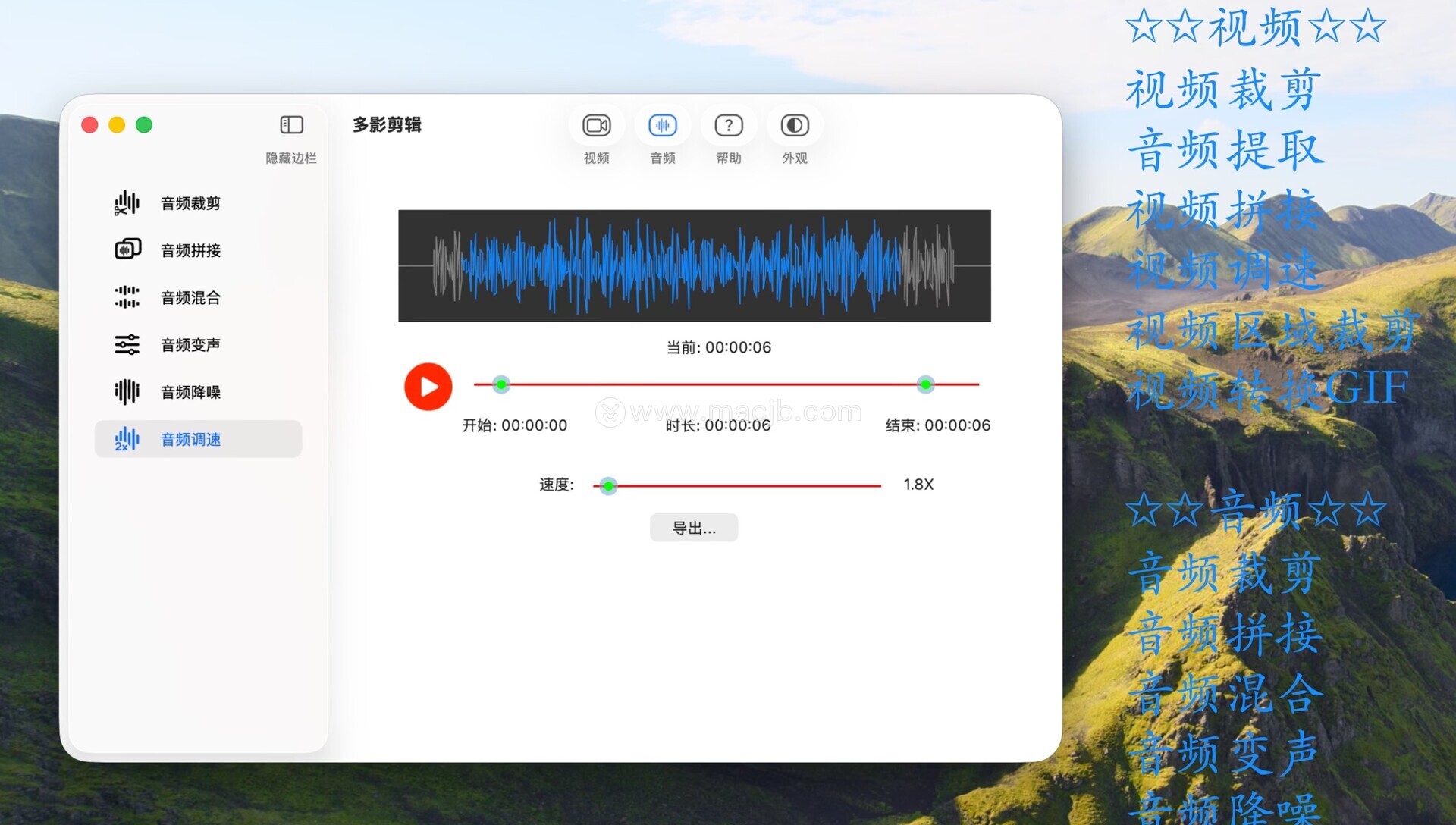The height and width of the screenshot is (825, 1456).
Task: Click the Export (导出...) button
Action: 693,528
